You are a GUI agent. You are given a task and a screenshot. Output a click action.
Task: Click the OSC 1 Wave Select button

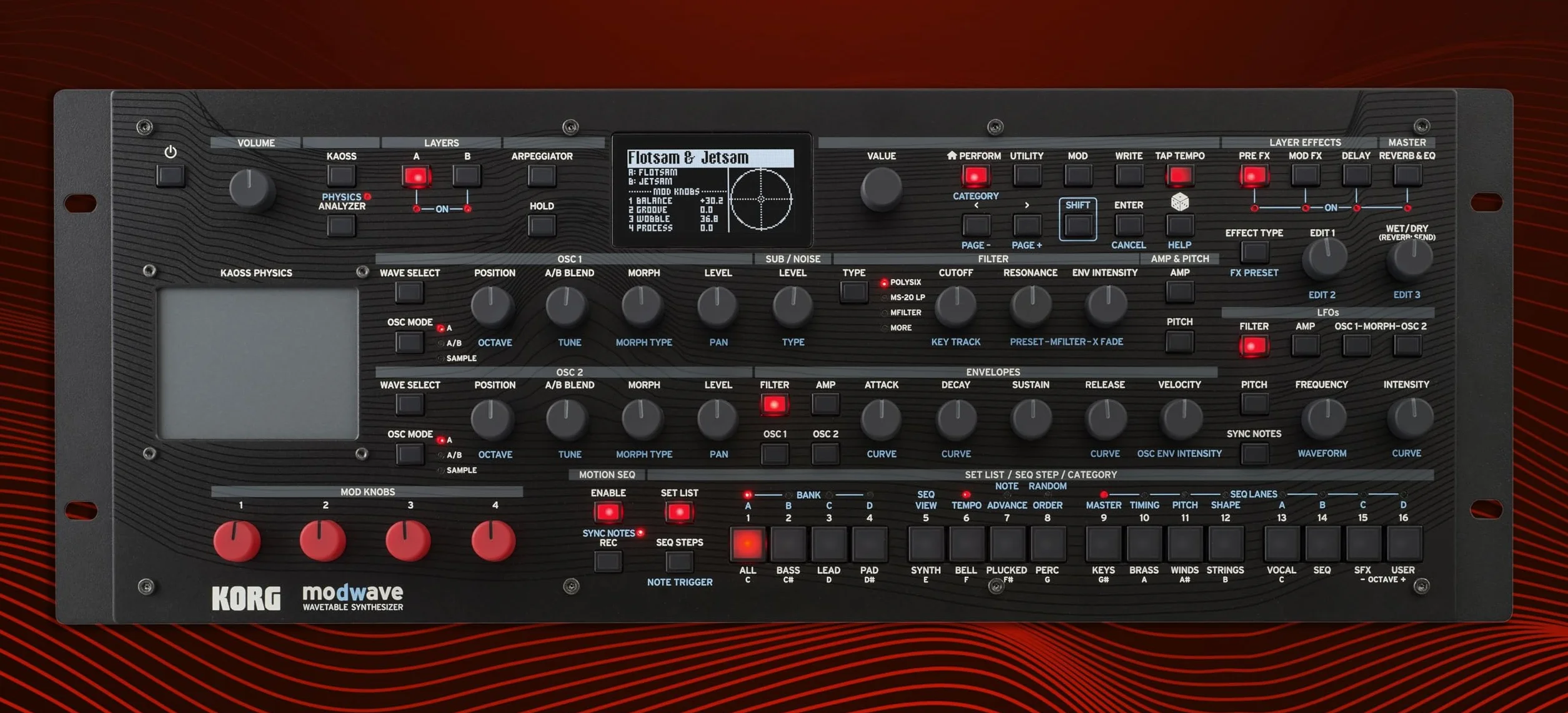click(x=409, y=292)
